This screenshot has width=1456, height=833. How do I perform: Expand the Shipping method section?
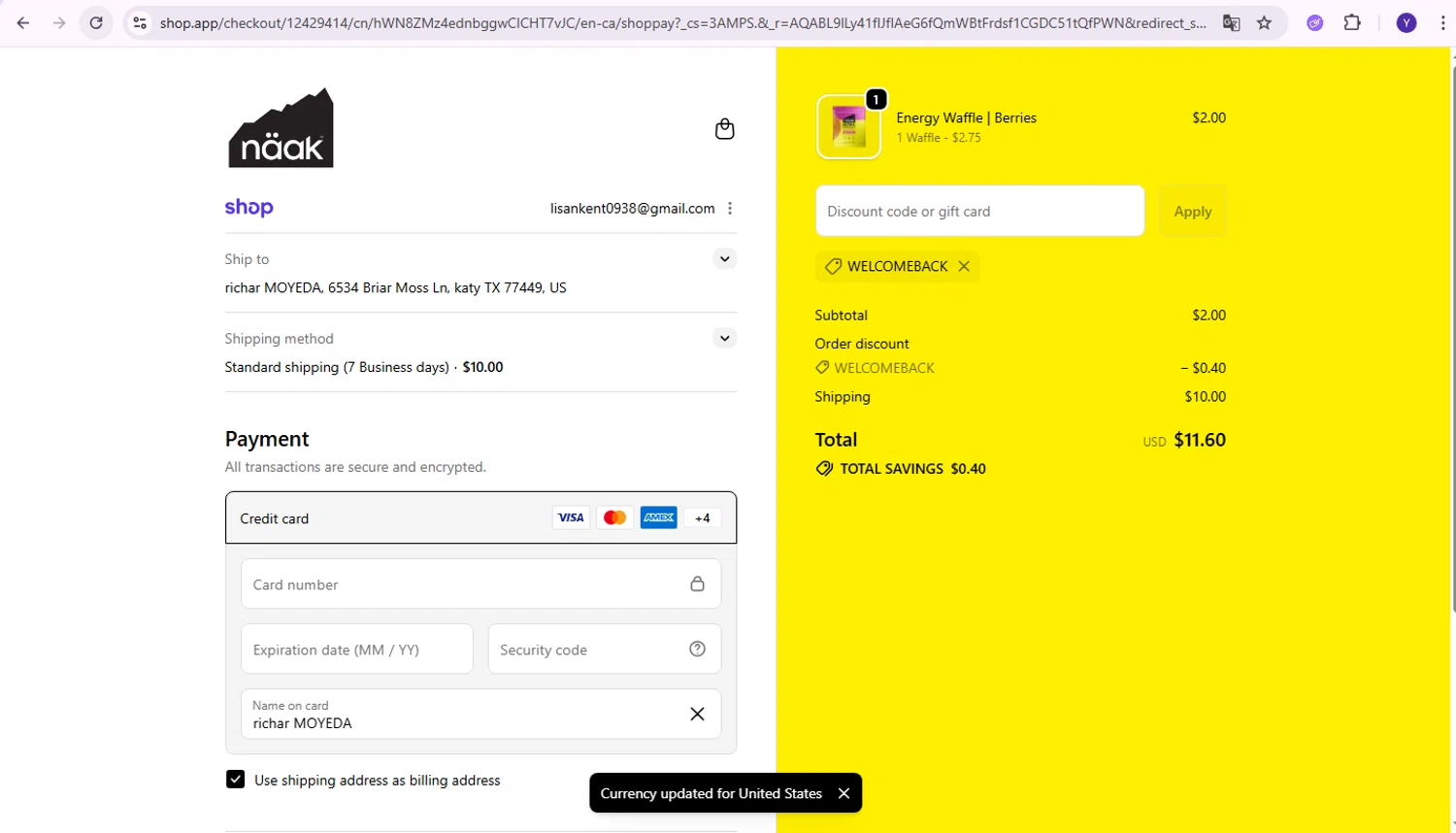[724, 338]
